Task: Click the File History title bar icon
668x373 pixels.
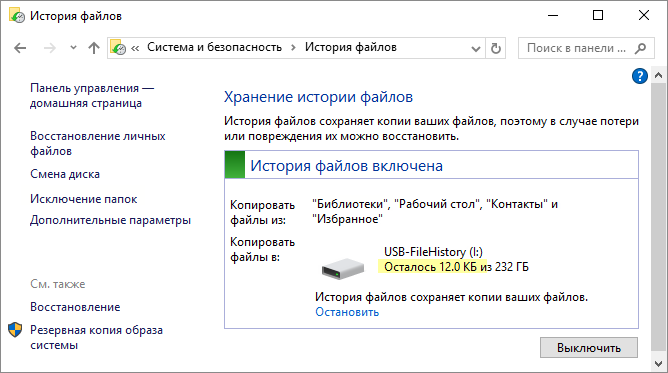Action: click(17, 16)
